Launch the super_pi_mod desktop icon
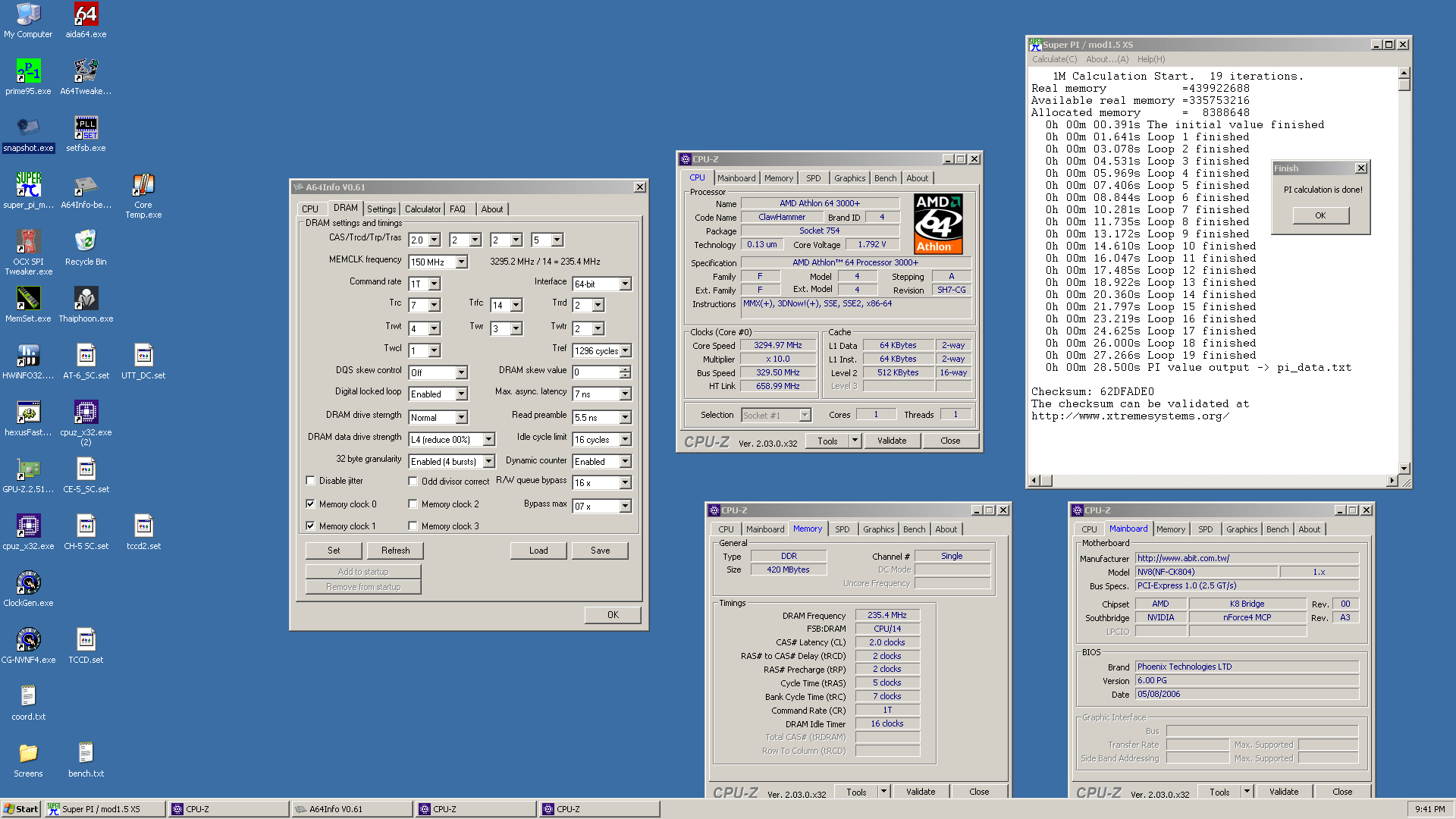The width and height of the screenshot is (1456, 819). [x=28, y=191]
